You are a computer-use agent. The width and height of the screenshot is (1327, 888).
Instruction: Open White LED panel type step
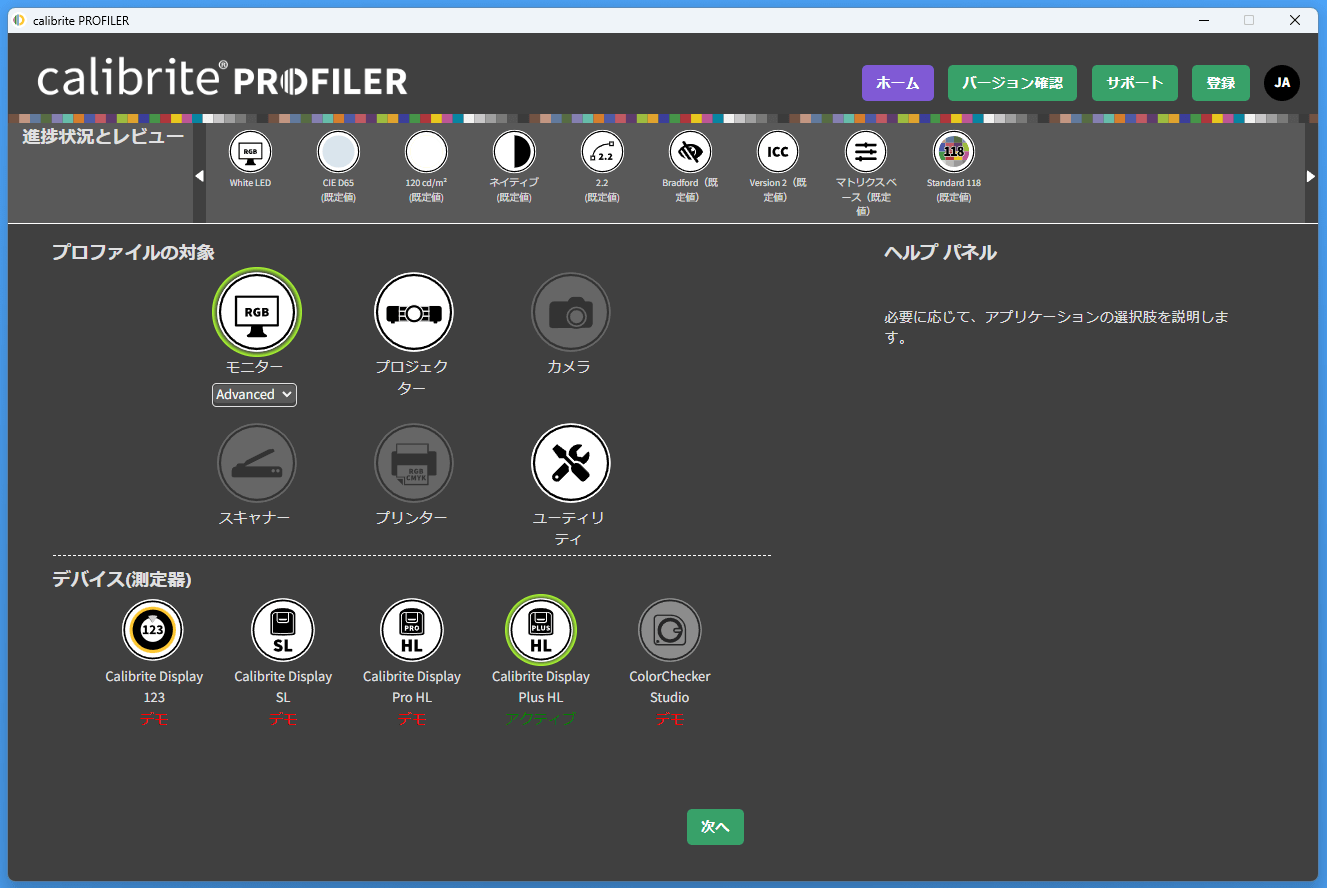click(x=250, y=153)
